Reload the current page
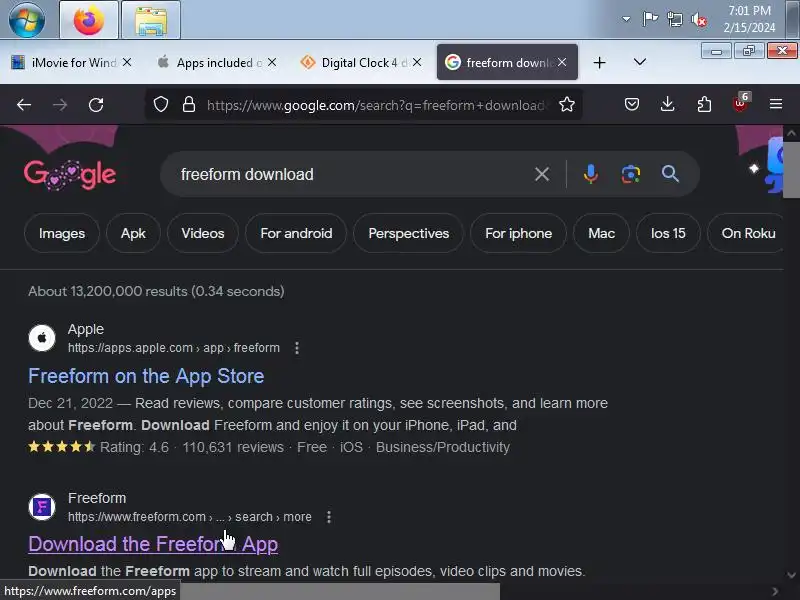The image size is (800, 600). tap(96, 105)
